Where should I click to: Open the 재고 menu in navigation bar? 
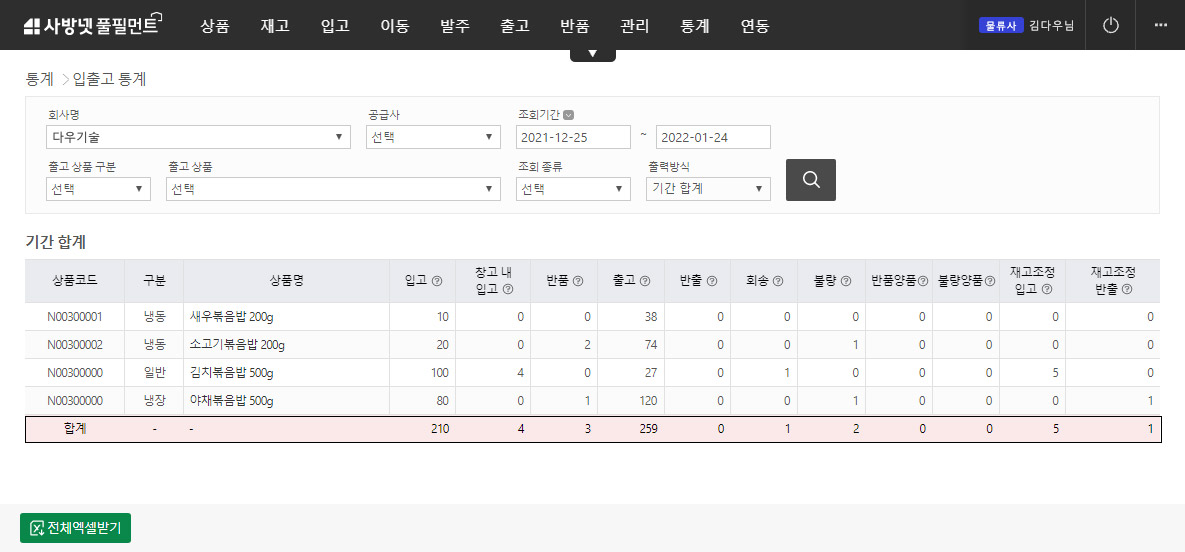(x=274, y=26)
